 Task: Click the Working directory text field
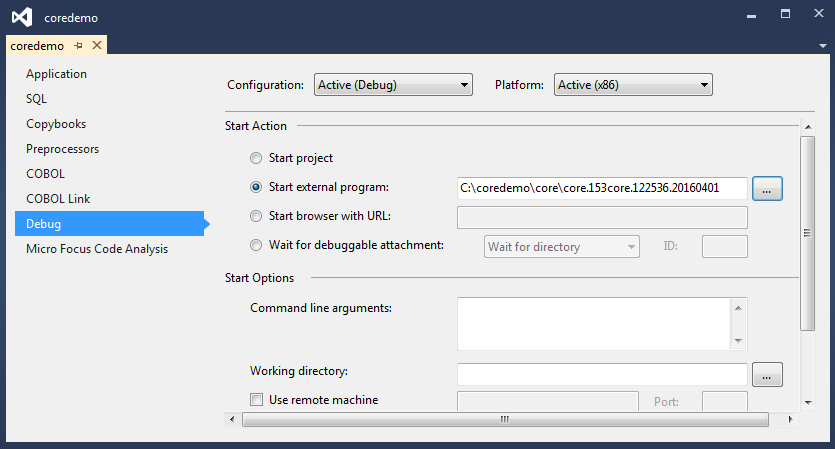click(x=602, y=375)
